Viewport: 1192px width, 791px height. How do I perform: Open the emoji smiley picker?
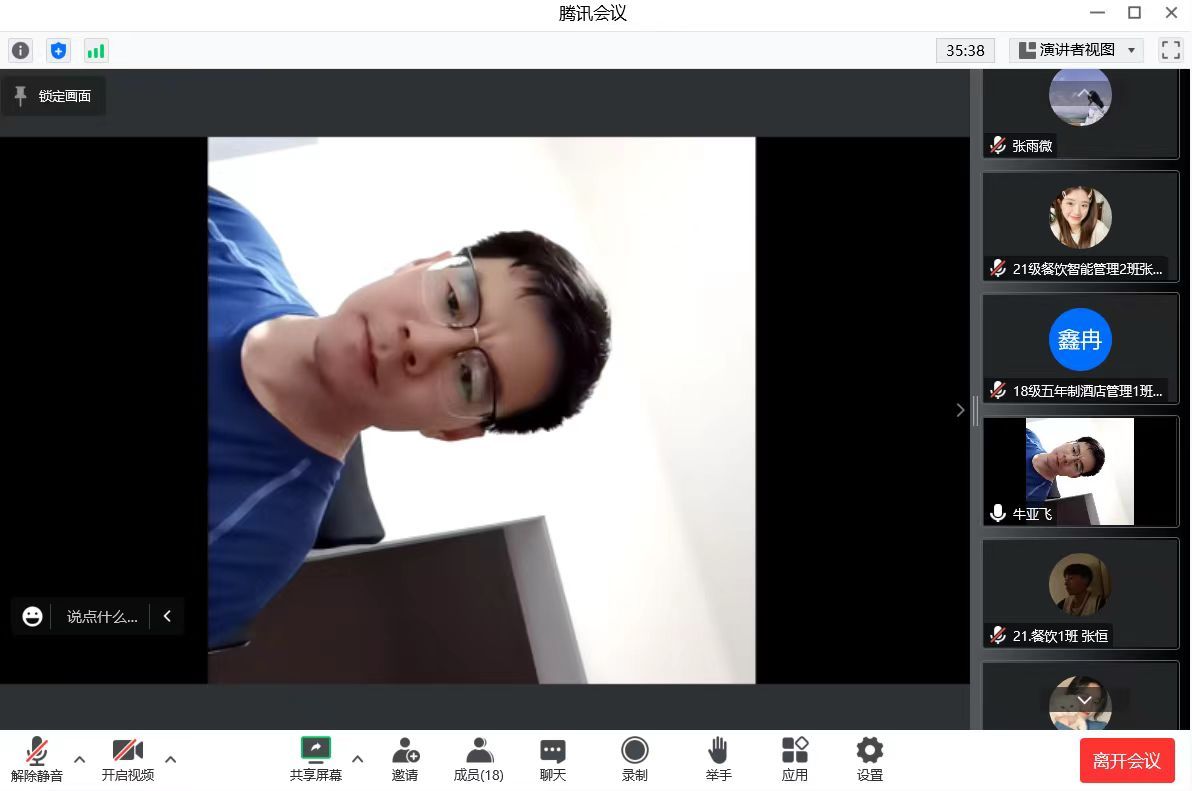point(32,616)
